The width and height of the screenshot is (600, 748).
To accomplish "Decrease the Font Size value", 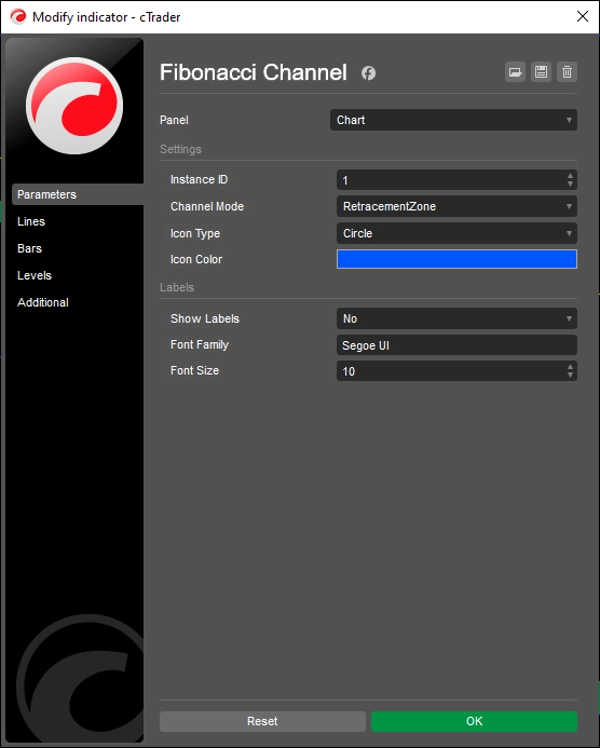I will (570, 375).
